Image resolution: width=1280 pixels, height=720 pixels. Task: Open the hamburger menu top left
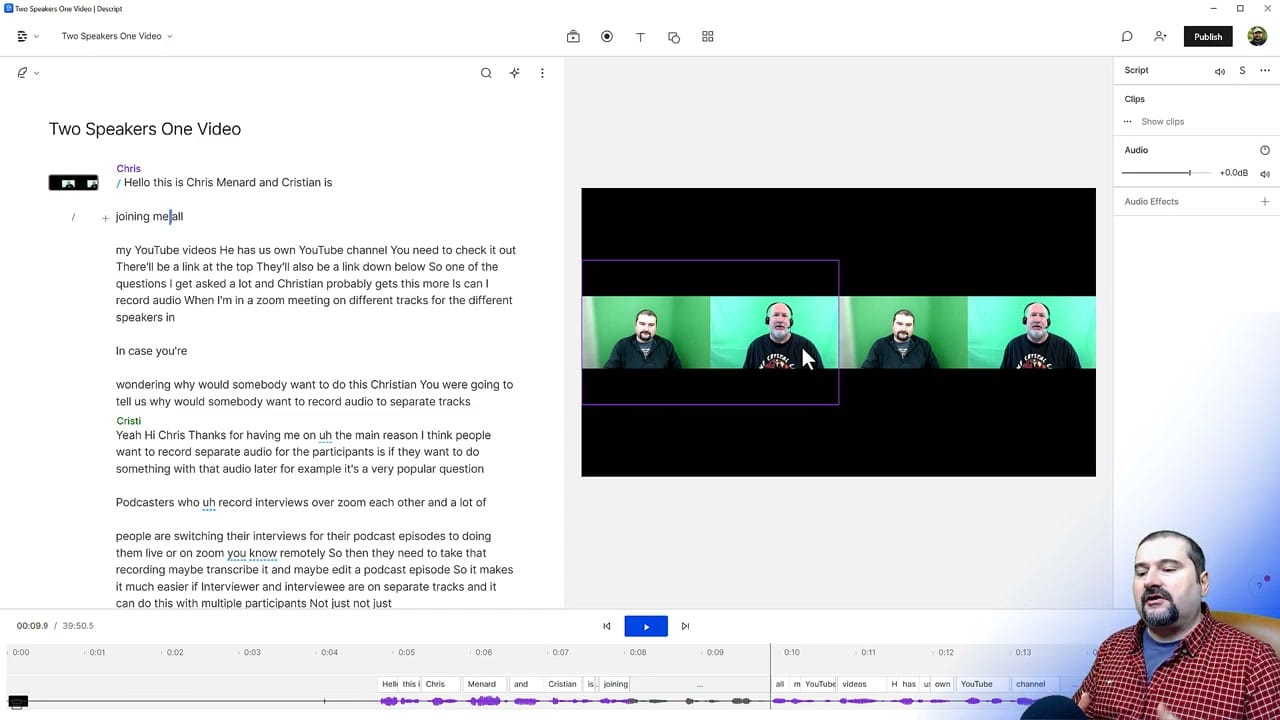pos(22,36)
